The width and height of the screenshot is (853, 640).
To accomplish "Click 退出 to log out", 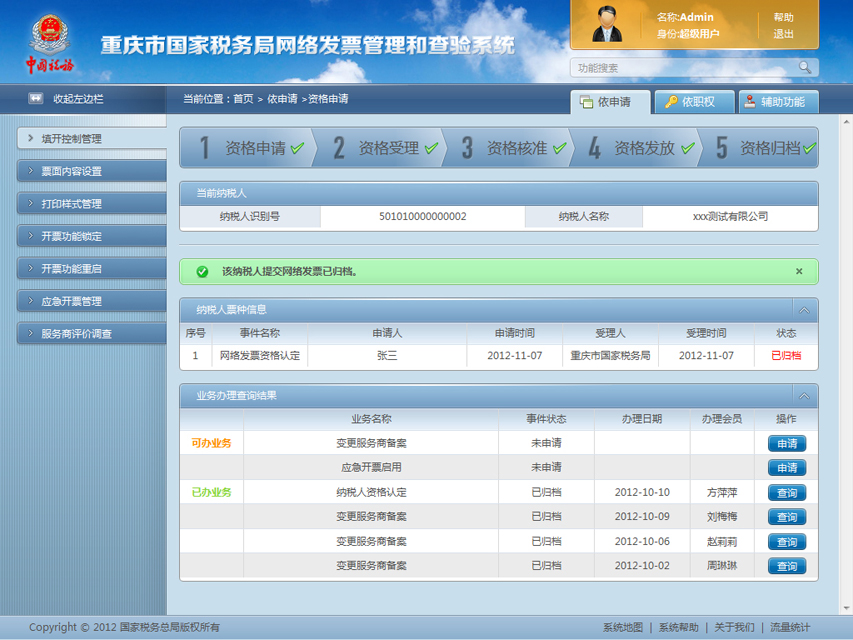I will 783,34.
